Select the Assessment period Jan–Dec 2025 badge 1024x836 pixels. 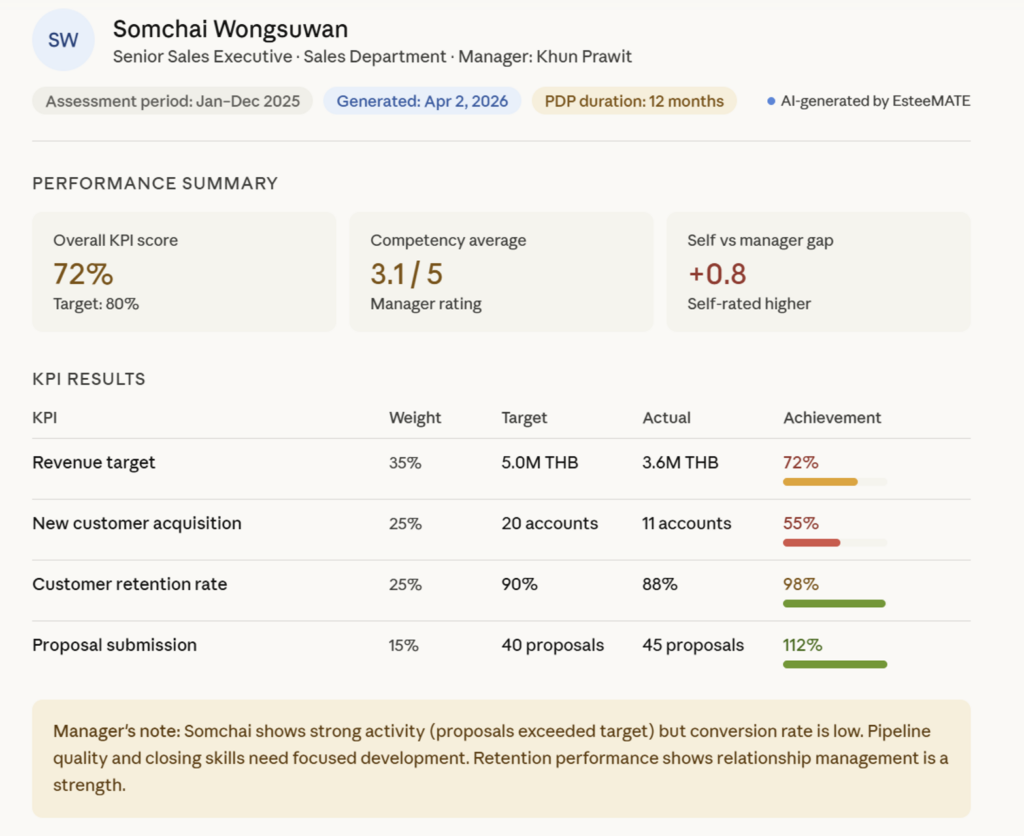click(172, 101)
